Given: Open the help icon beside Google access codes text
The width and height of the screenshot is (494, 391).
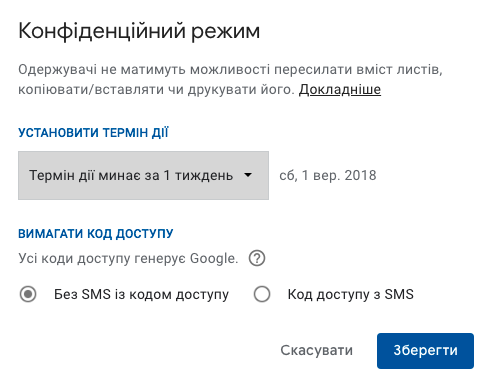Looking at the screenshot, I should tap(257, 258).
